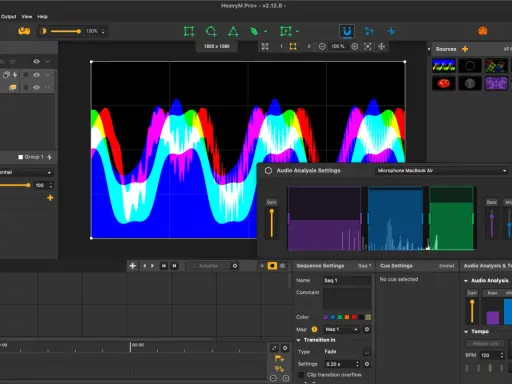Click the ellipsis button beside Fade type
Viewport: 512px width, 384px height.
tap(367, 352)
